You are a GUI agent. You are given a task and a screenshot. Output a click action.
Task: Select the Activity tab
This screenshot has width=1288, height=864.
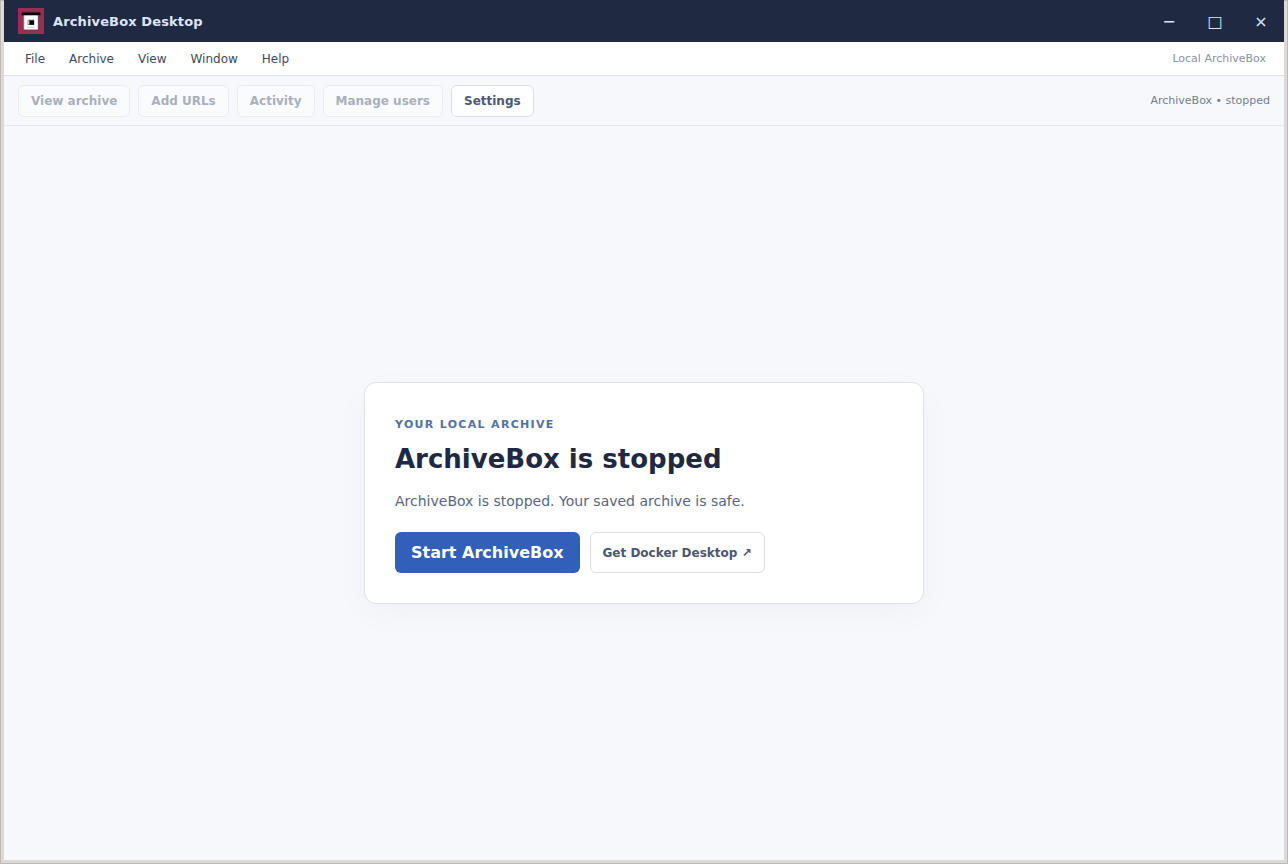coord(276,101)
